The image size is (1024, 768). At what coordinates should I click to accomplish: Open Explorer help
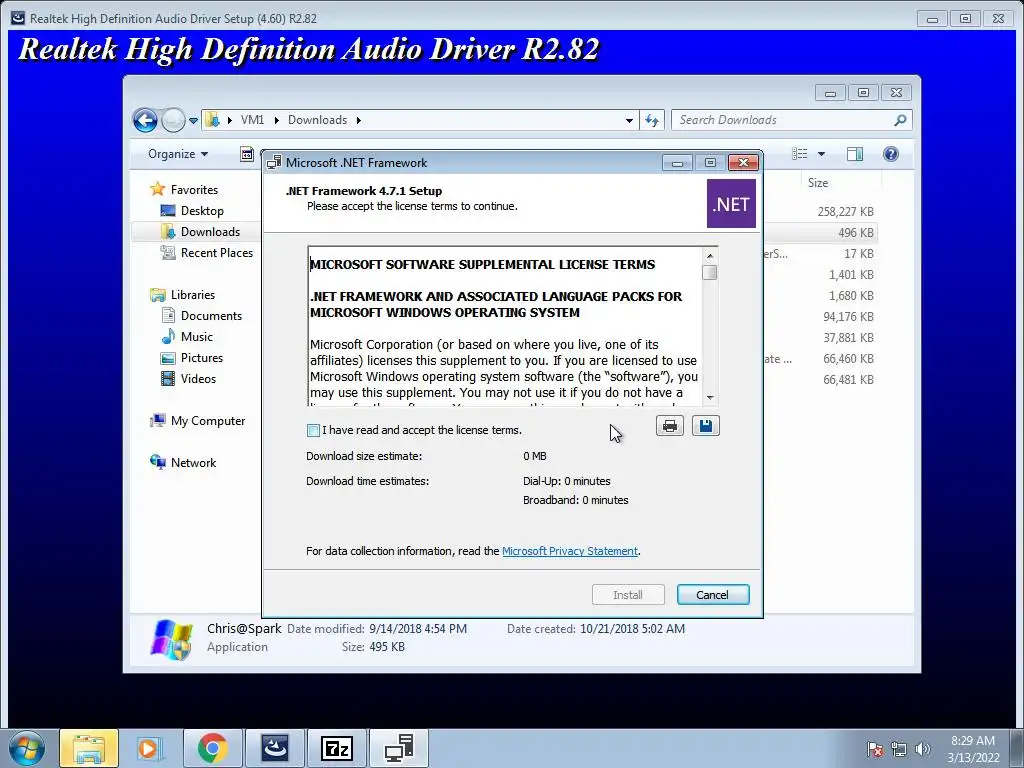891,154
